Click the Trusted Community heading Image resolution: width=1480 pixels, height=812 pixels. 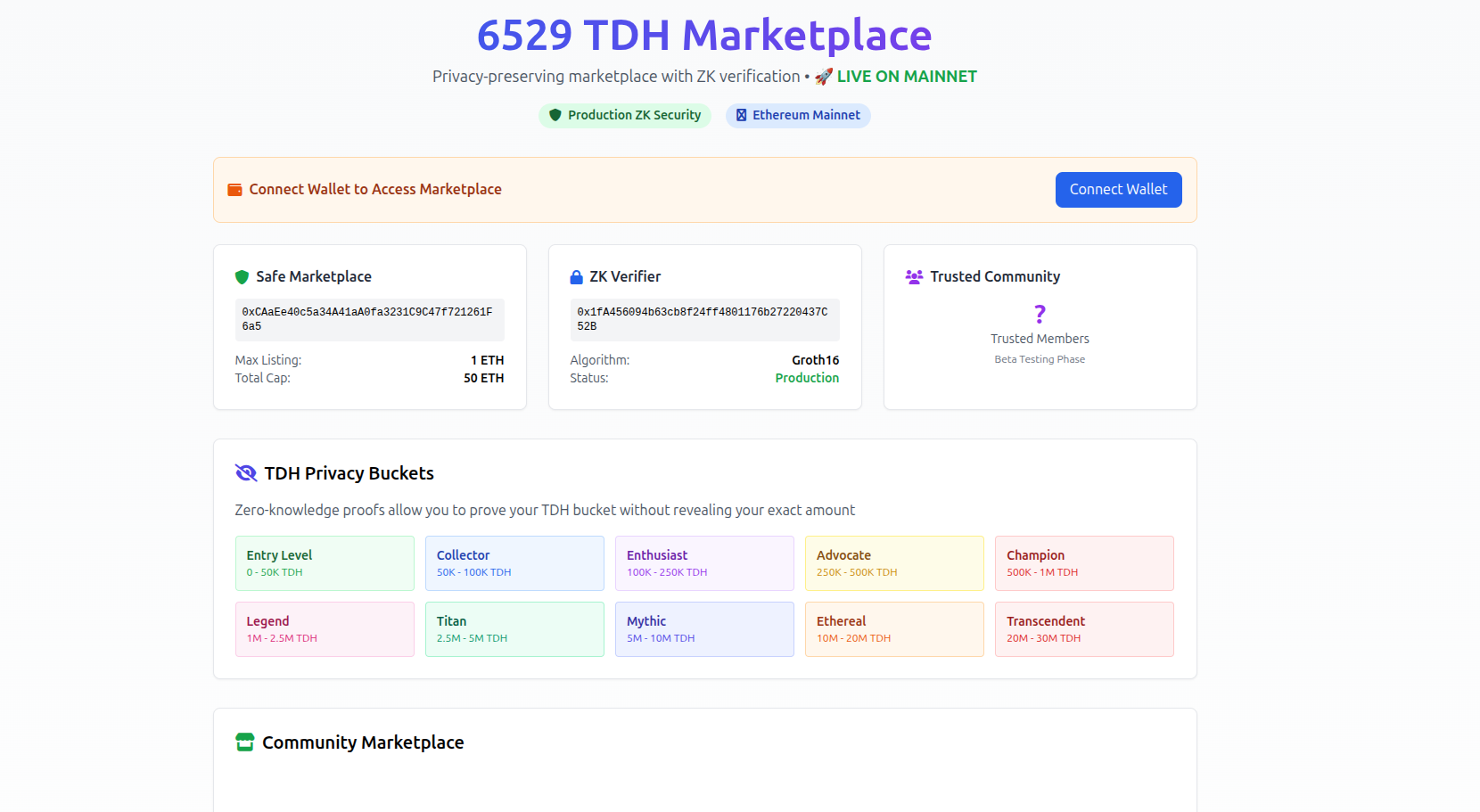pos(995,277)
